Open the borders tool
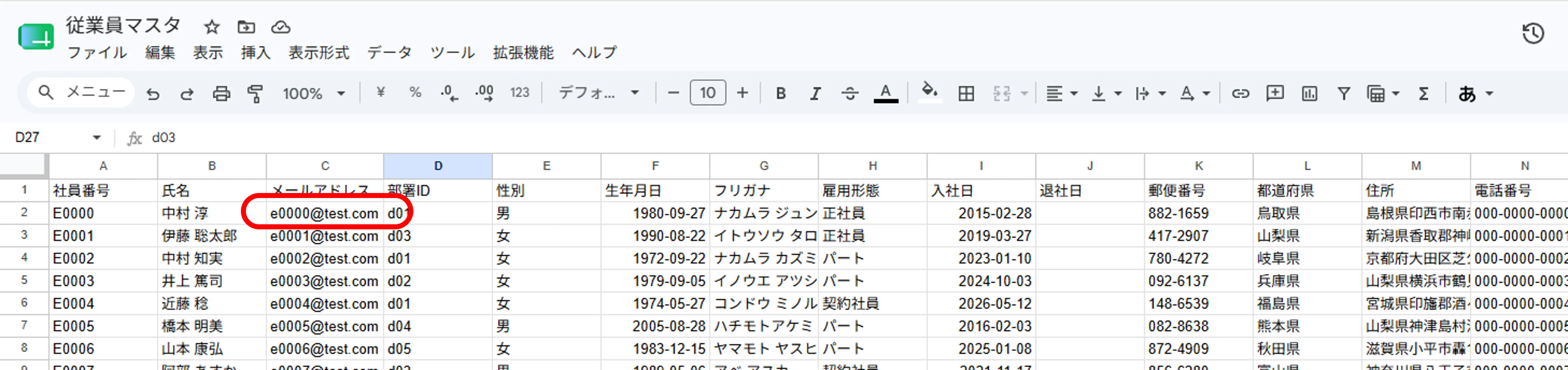 click(x=966, y=93)
